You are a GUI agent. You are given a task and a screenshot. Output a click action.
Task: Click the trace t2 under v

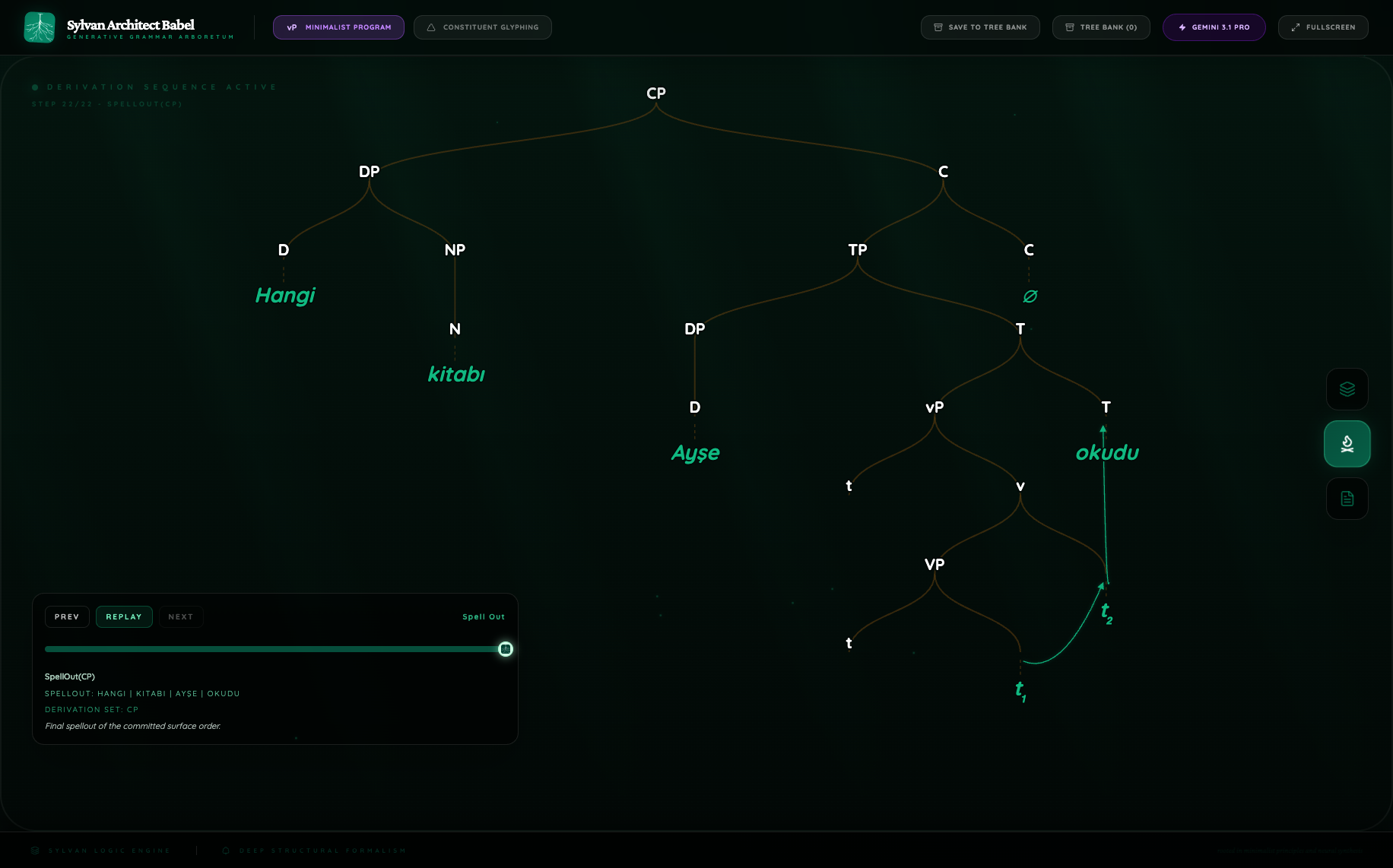1106,613
